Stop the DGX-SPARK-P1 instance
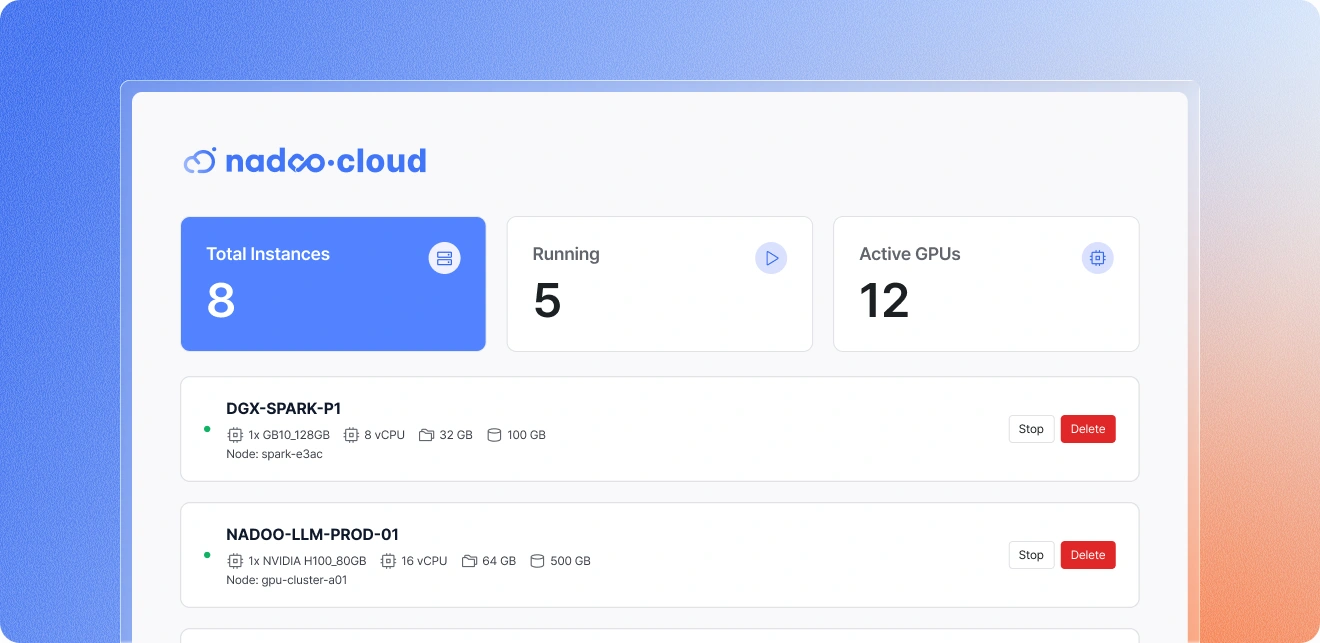This screenshot has width=1320, height=643. (1031, 429)
